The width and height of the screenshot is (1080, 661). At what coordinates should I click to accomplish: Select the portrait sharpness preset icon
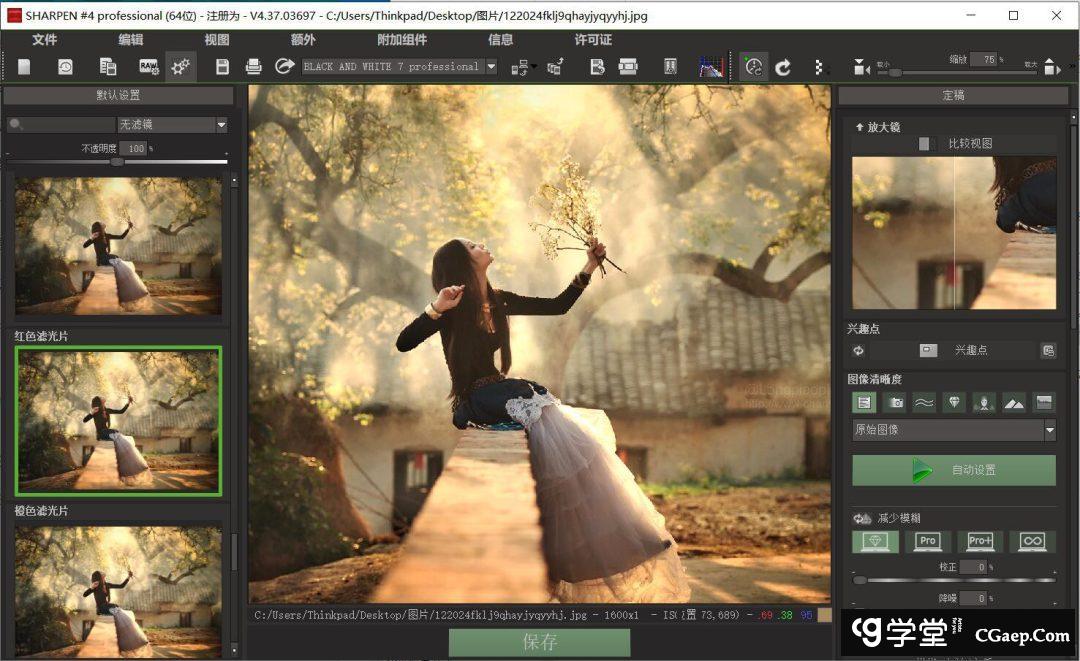coord(985,402)
